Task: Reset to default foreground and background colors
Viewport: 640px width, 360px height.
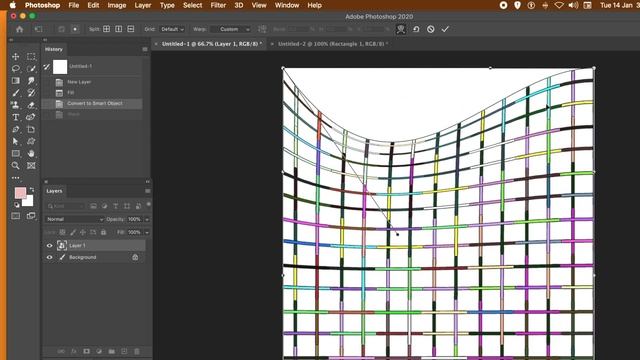Action: (x=16, y=204)
